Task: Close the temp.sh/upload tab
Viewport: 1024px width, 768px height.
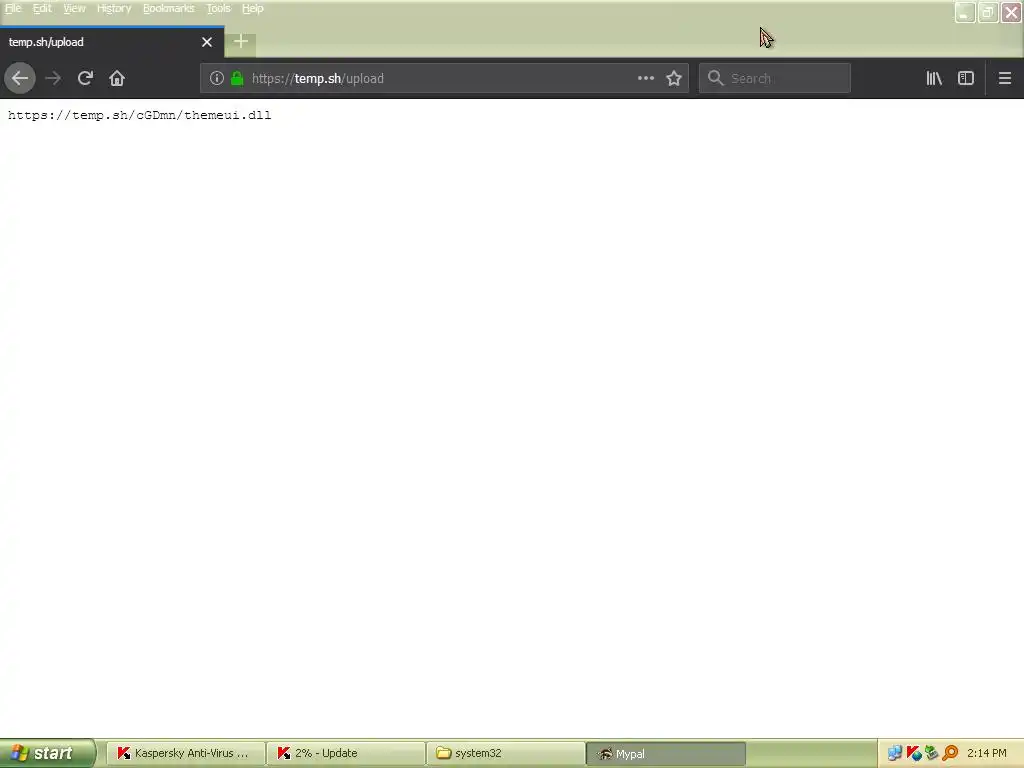Action: tap(207, 42)
